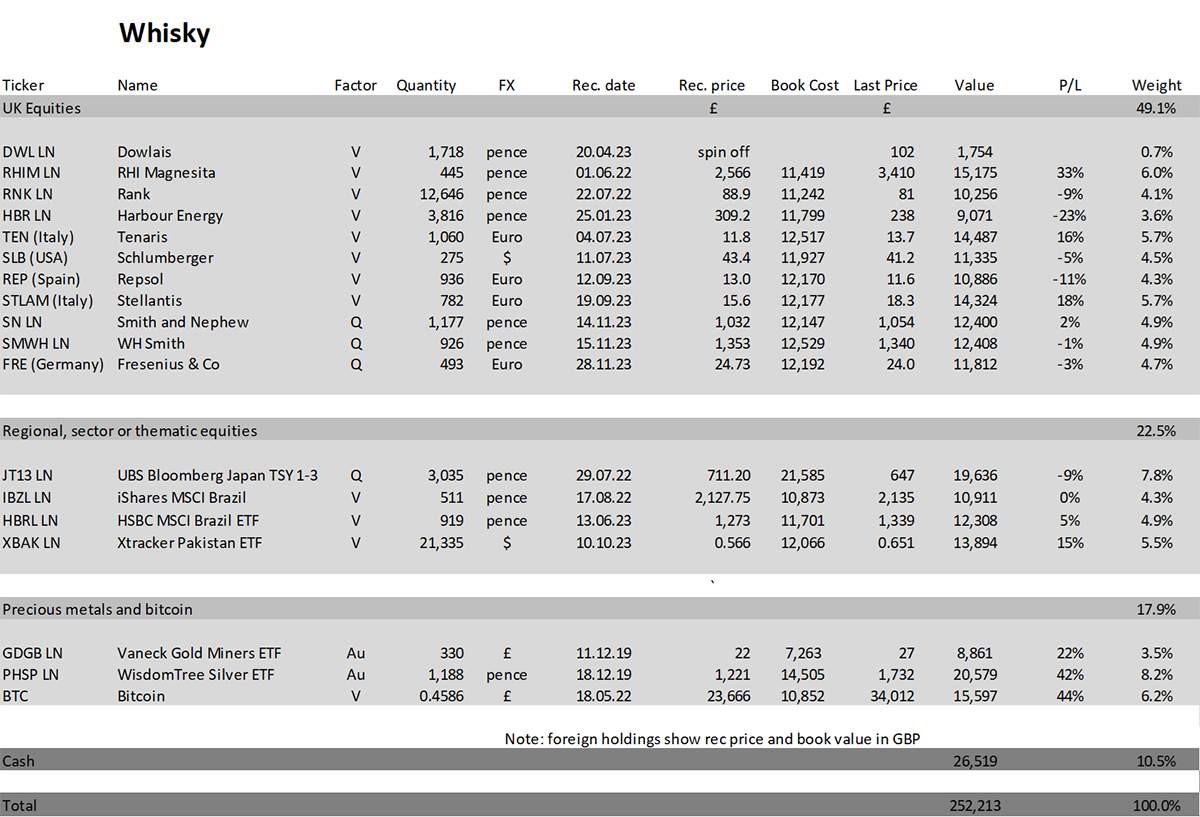The width and height of the screenshot is (1200, 817).
Task: Click WisdomTree Silver ETF name
Action: pyautogui.click(x=197, y=675)
